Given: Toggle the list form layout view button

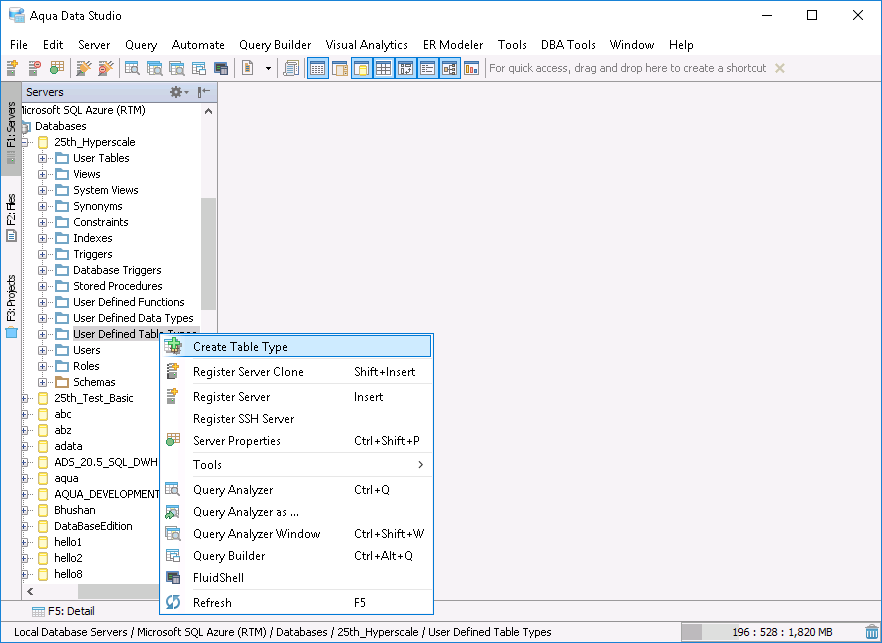Looking at the screenshot, I should 428,68.
